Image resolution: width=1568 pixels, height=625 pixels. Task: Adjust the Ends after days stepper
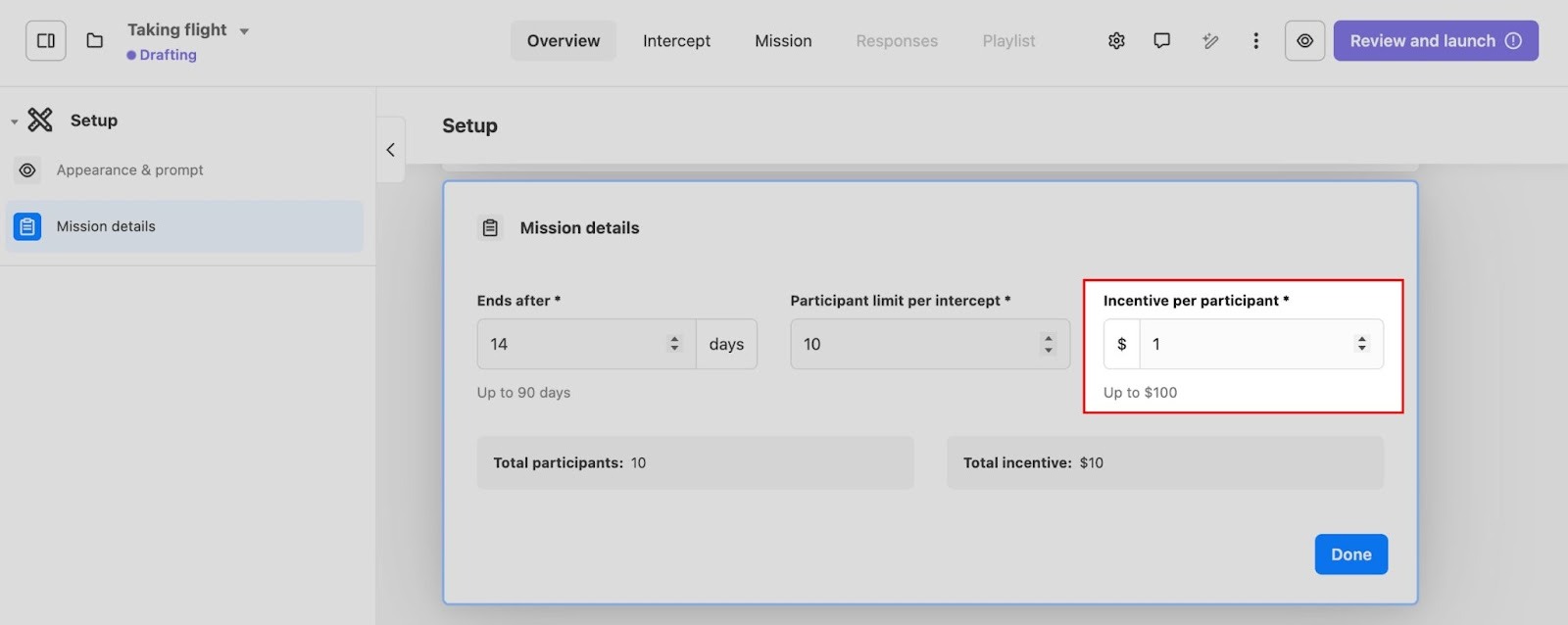pos(674,344)
